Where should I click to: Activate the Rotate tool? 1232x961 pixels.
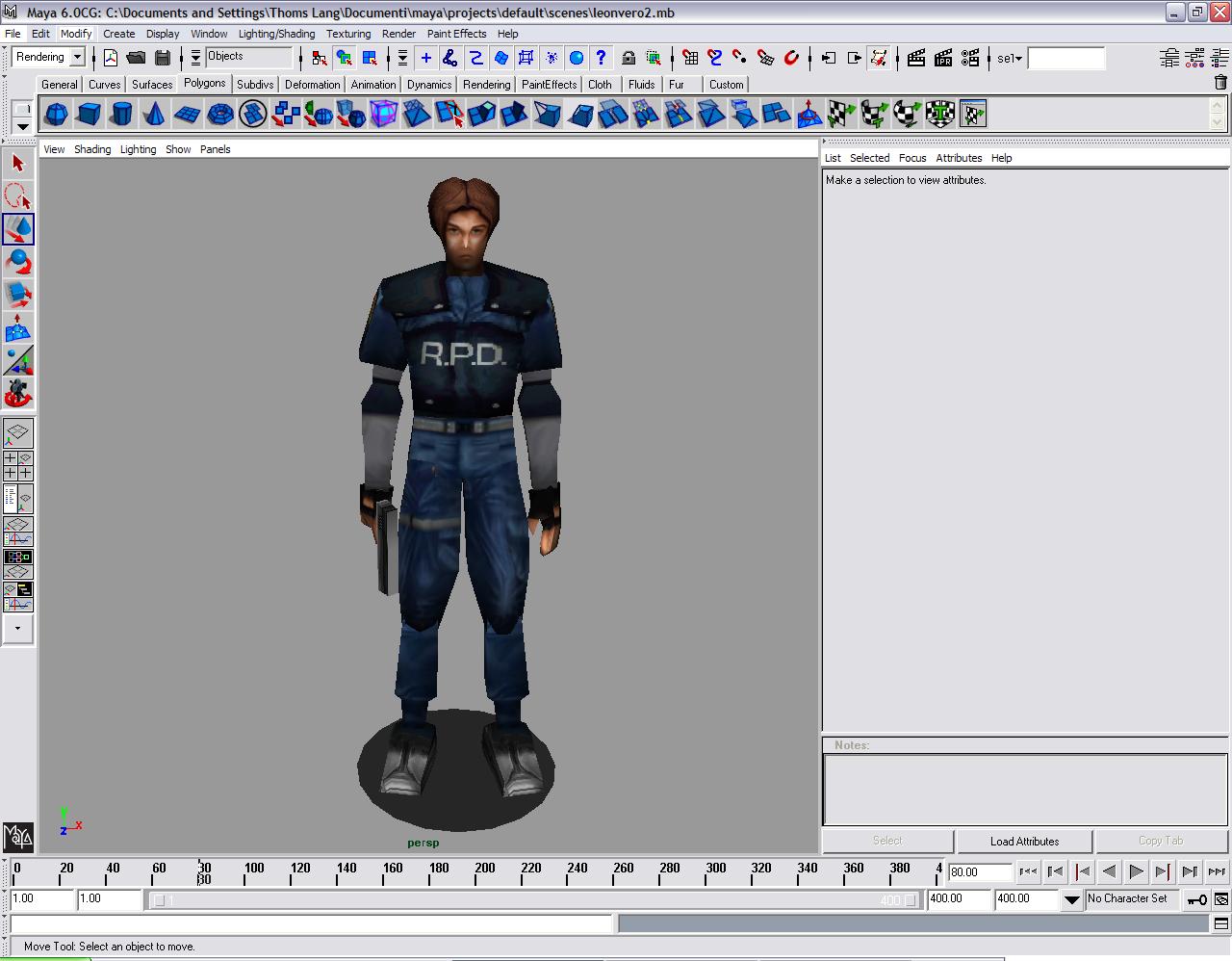17,262
